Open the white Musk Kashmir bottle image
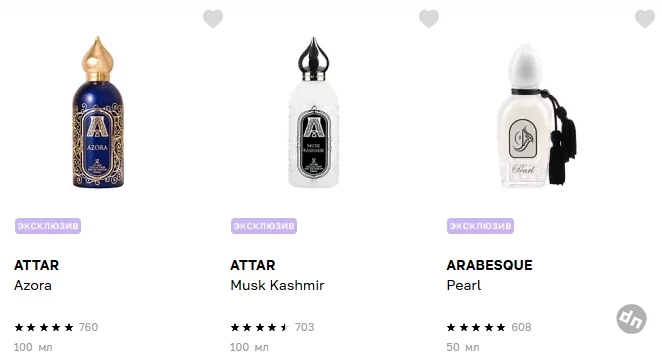Image resolution: width=662 pixels, height=360 pixels. 313,112
